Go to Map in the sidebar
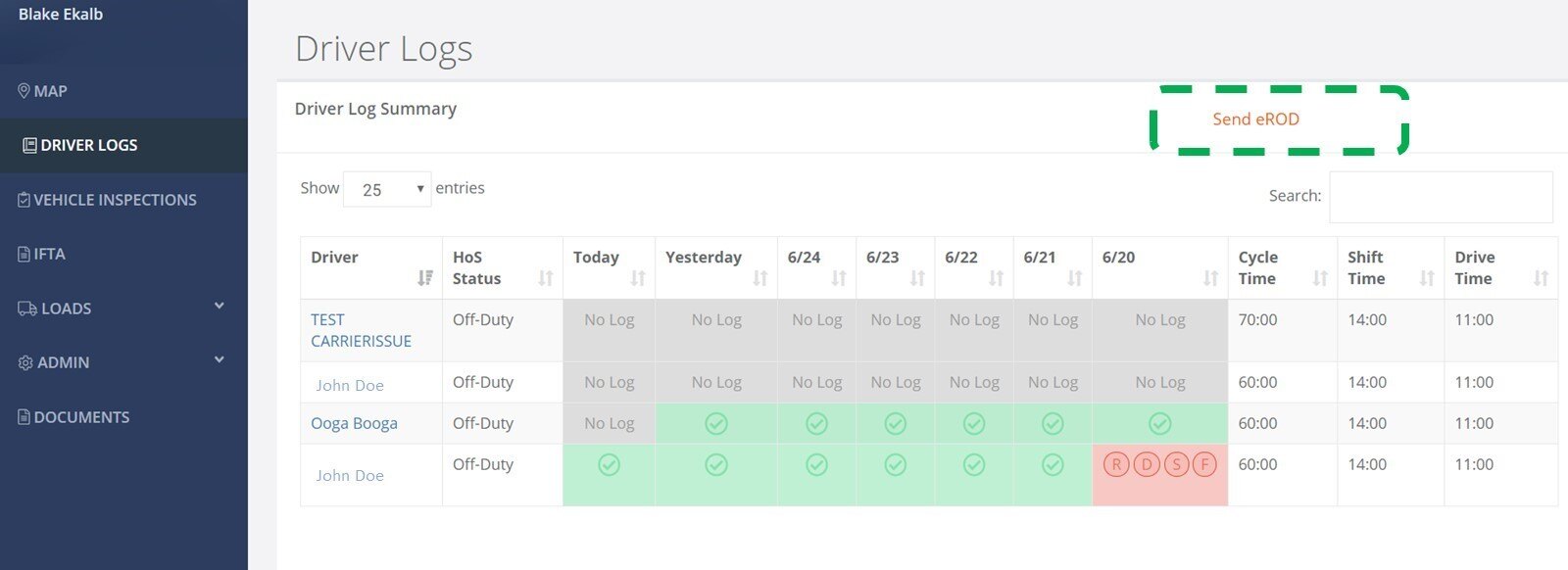Image resolution: width=1568 pixels, height=570 pixels. 43,91
